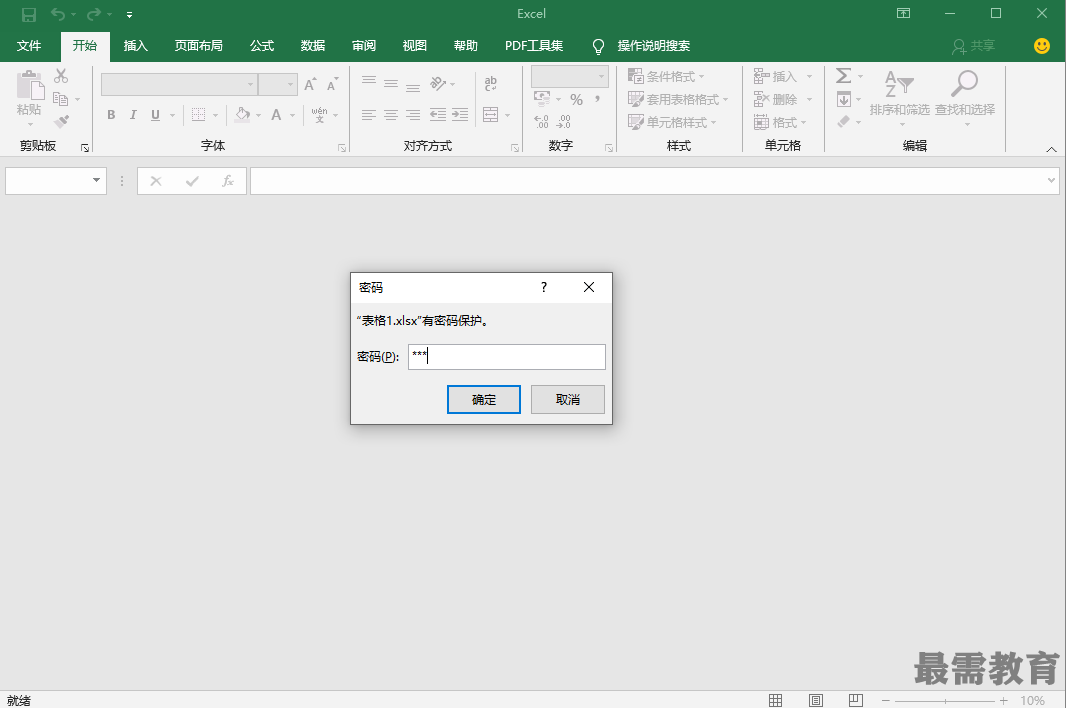The height and width of the screenshot is (708, 1066).
Task: Click the Font Color letter A icon
Action: (x=276, y=115)
